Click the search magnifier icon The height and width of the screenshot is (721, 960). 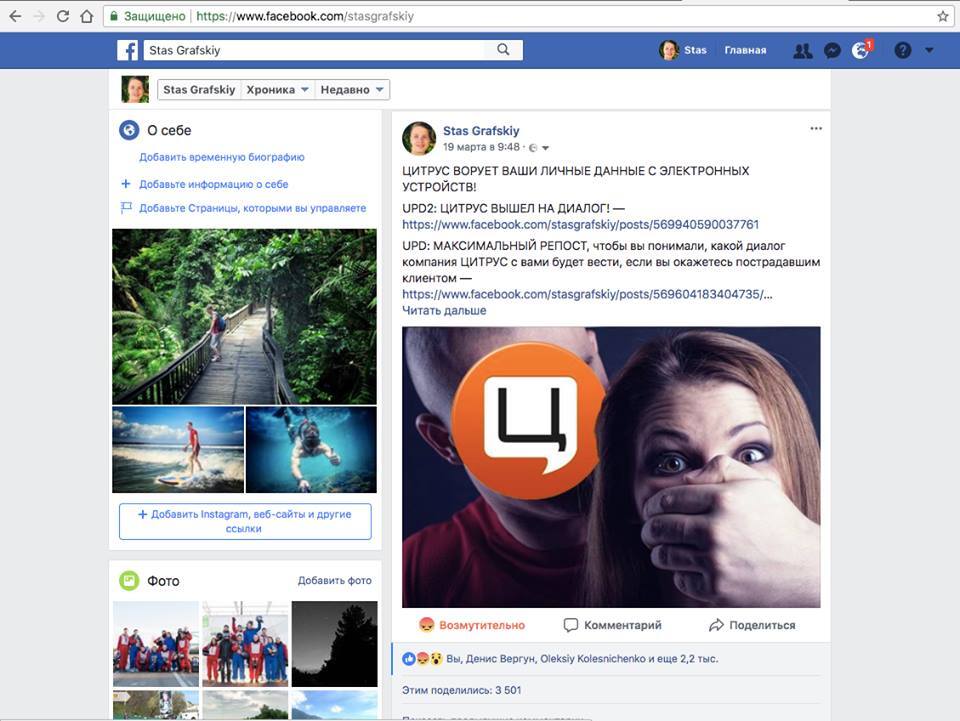point(503,50)
